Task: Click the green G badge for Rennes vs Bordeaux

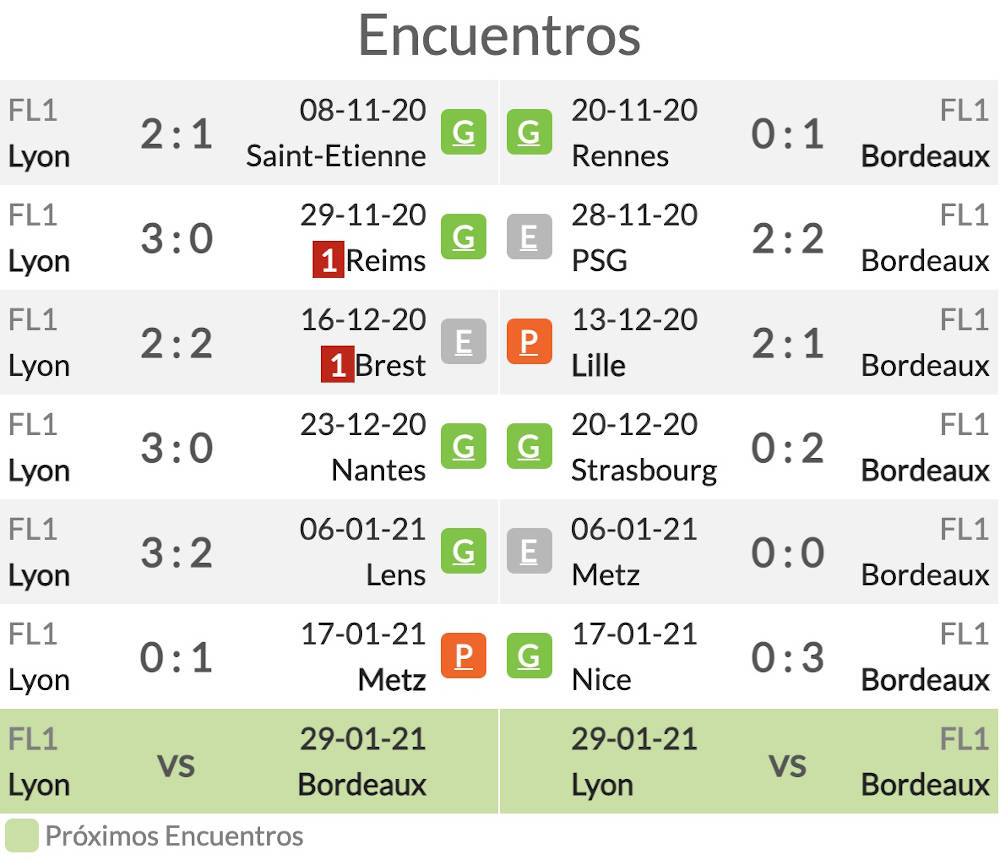Action: (529, 132)
